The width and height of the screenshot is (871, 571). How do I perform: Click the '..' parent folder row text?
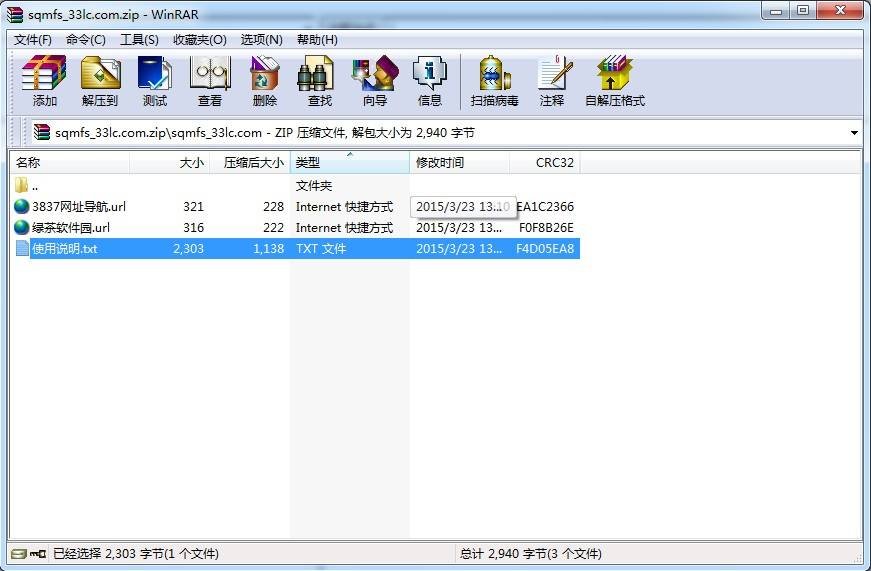35,187
